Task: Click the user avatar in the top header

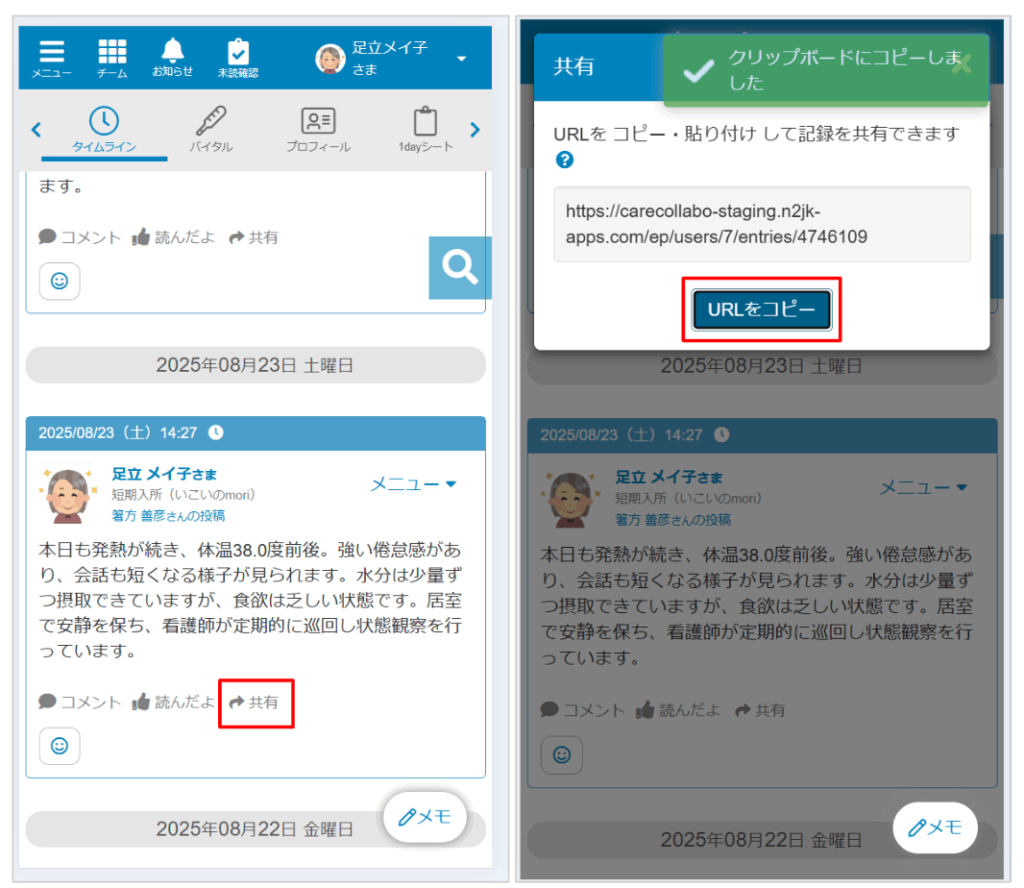Action: coord(330,59)
